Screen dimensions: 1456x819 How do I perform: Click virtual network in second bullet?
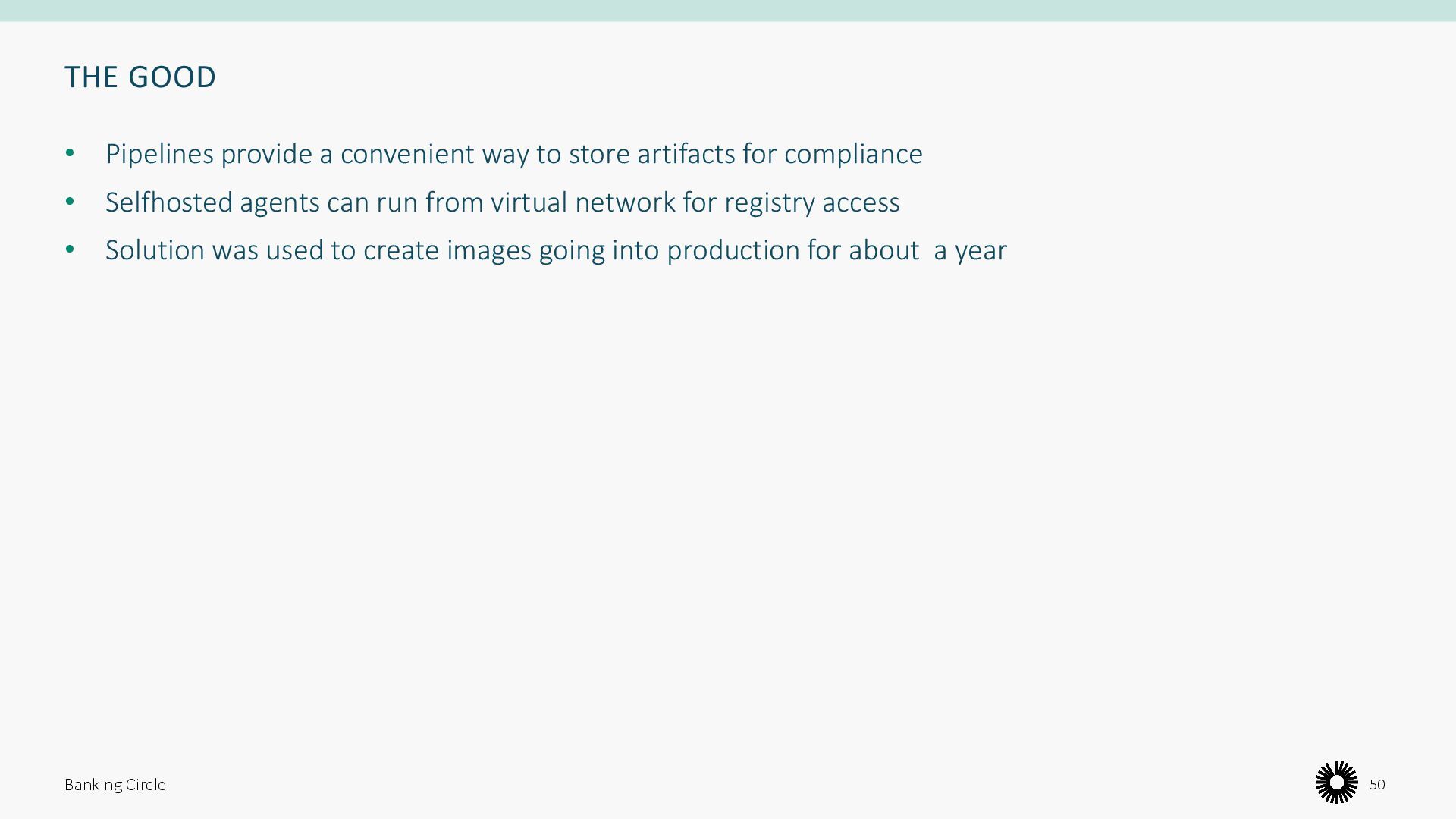[x=582, y=202]
